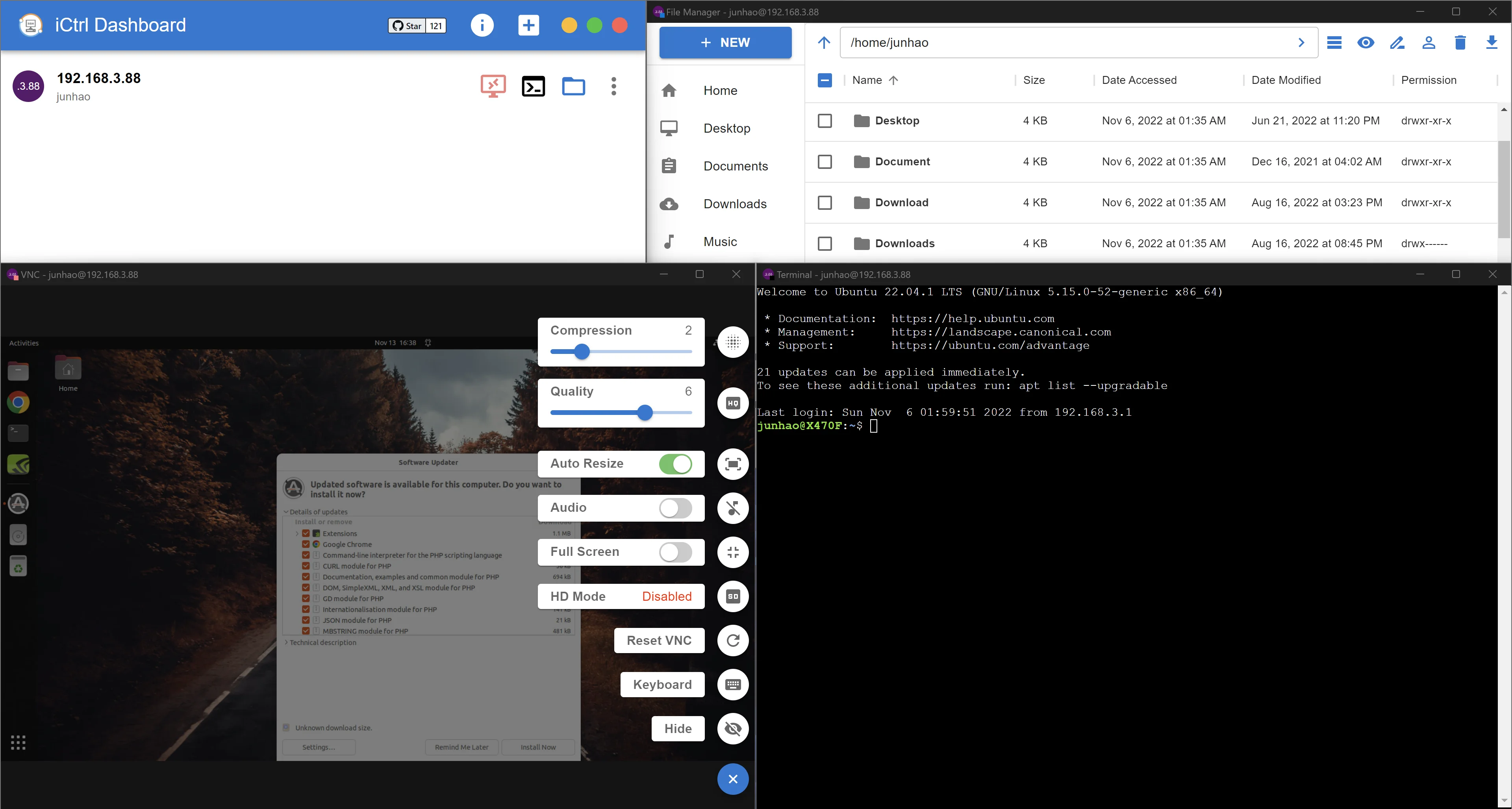Screen dimensions: 1512x809
Task: Open the on-screen keyboard via the keyboard icon
Action: pos(732,685)
